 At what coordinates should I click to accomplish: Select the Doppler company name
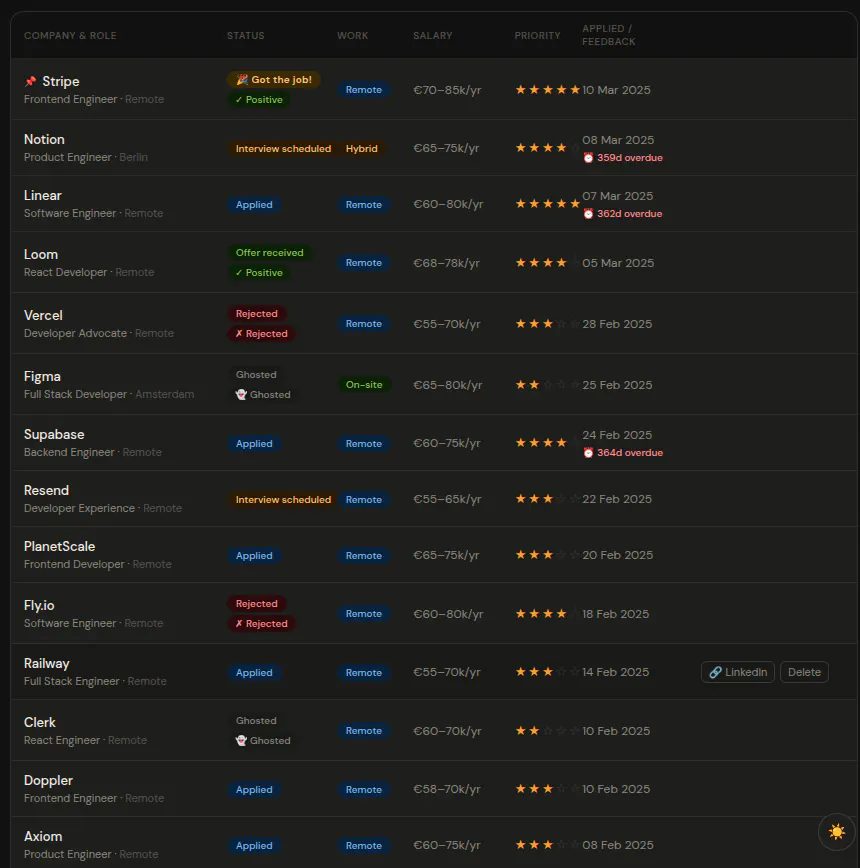point(48,781)
